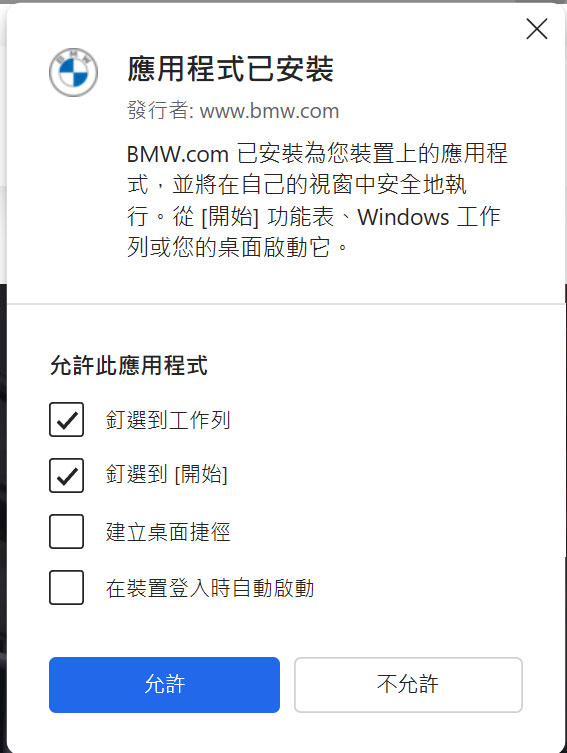Click the 釘選到 [開始] label text
567x753 pixels.
[x=167, y=475]
